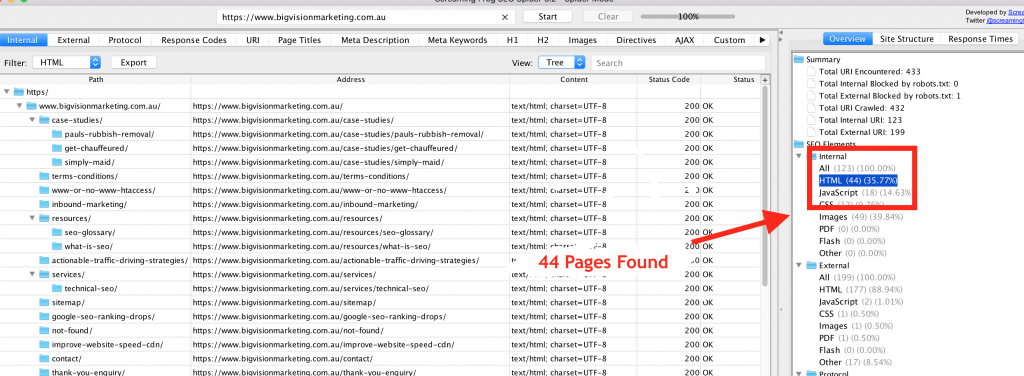
Task: Click the plus icon in table header
Action: pyautogui.click(x=765, y=80)
